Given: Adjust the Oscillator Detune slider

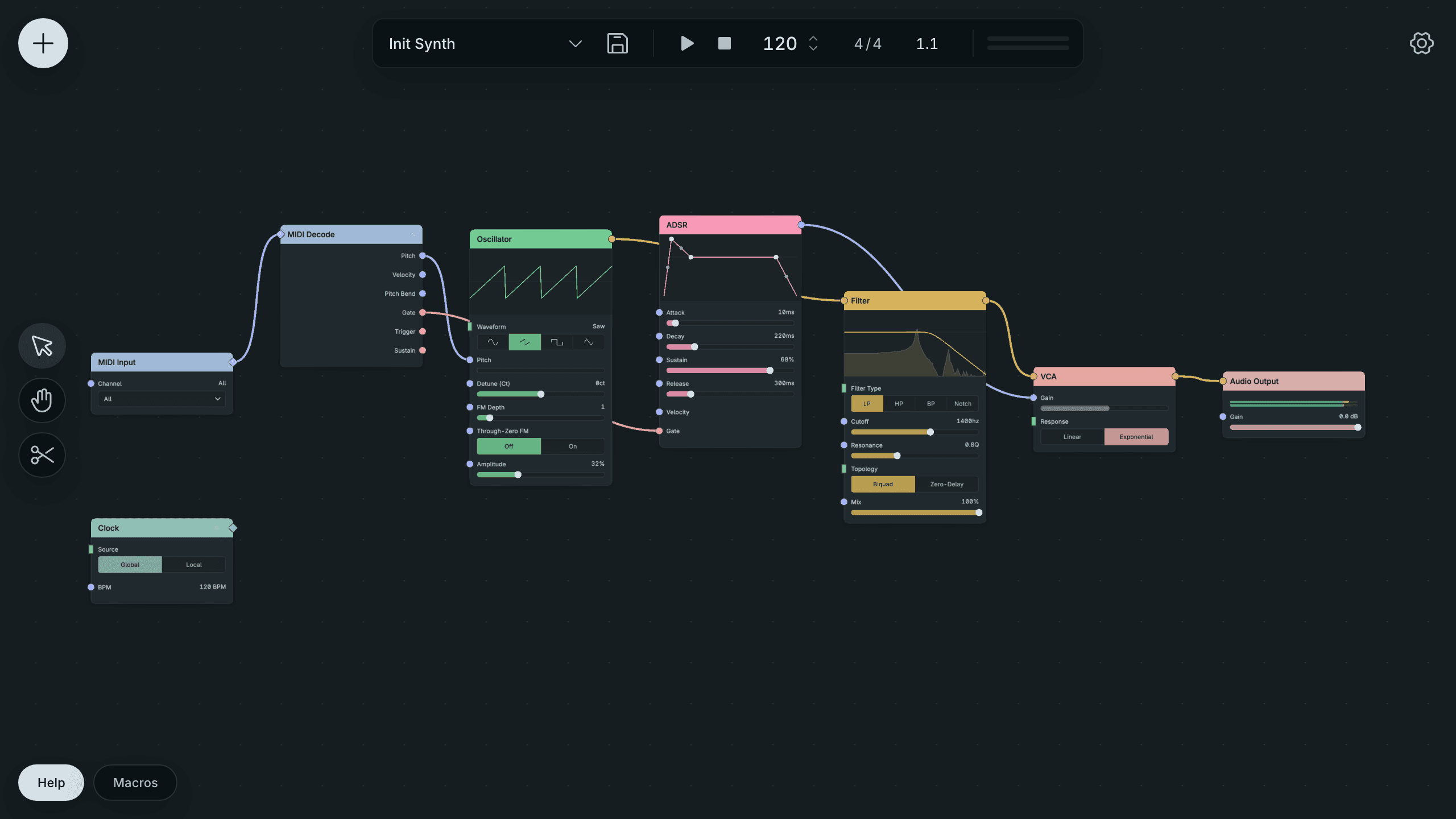Looking at the screenshot, I should (x=540, y=394).
